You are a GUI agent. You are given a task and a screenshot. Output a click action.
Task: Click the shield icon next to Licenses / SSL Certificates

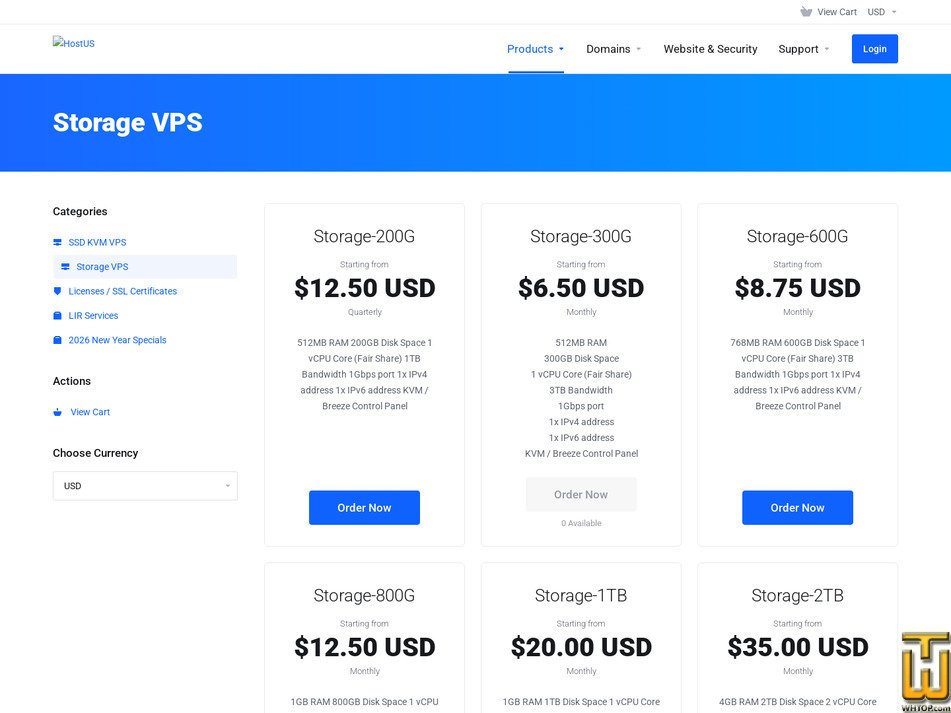[x=58, y=291]
